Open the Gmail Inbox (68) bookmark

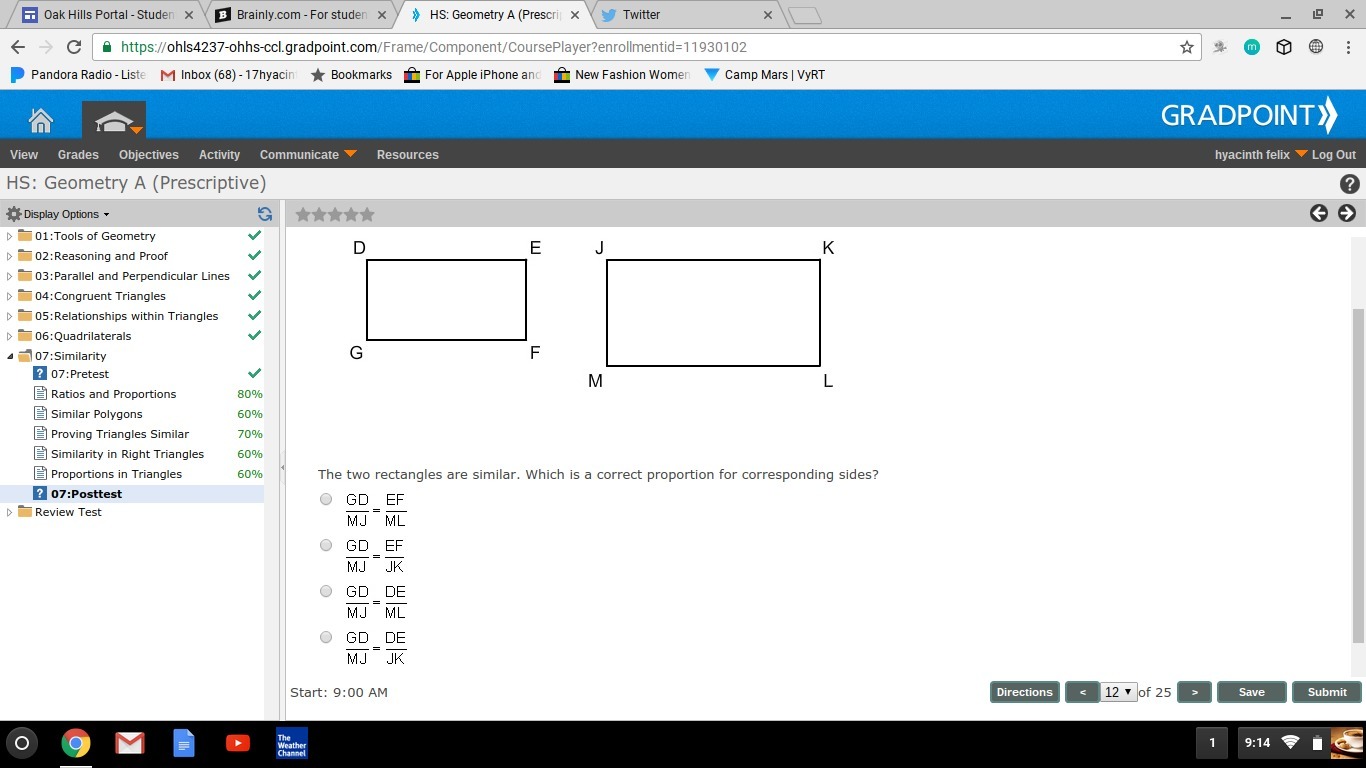pyautogui.click(x=229, y=75)
